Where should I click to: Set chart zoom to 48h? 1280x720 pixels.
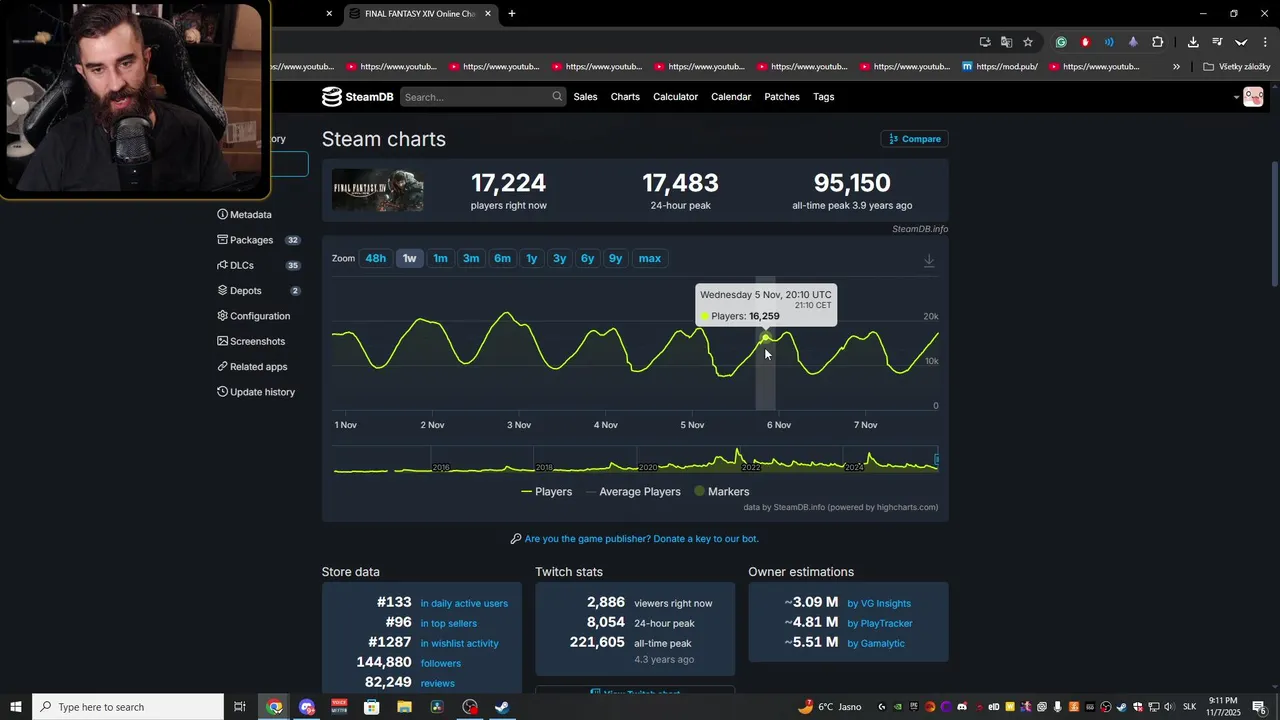(376, 258)
